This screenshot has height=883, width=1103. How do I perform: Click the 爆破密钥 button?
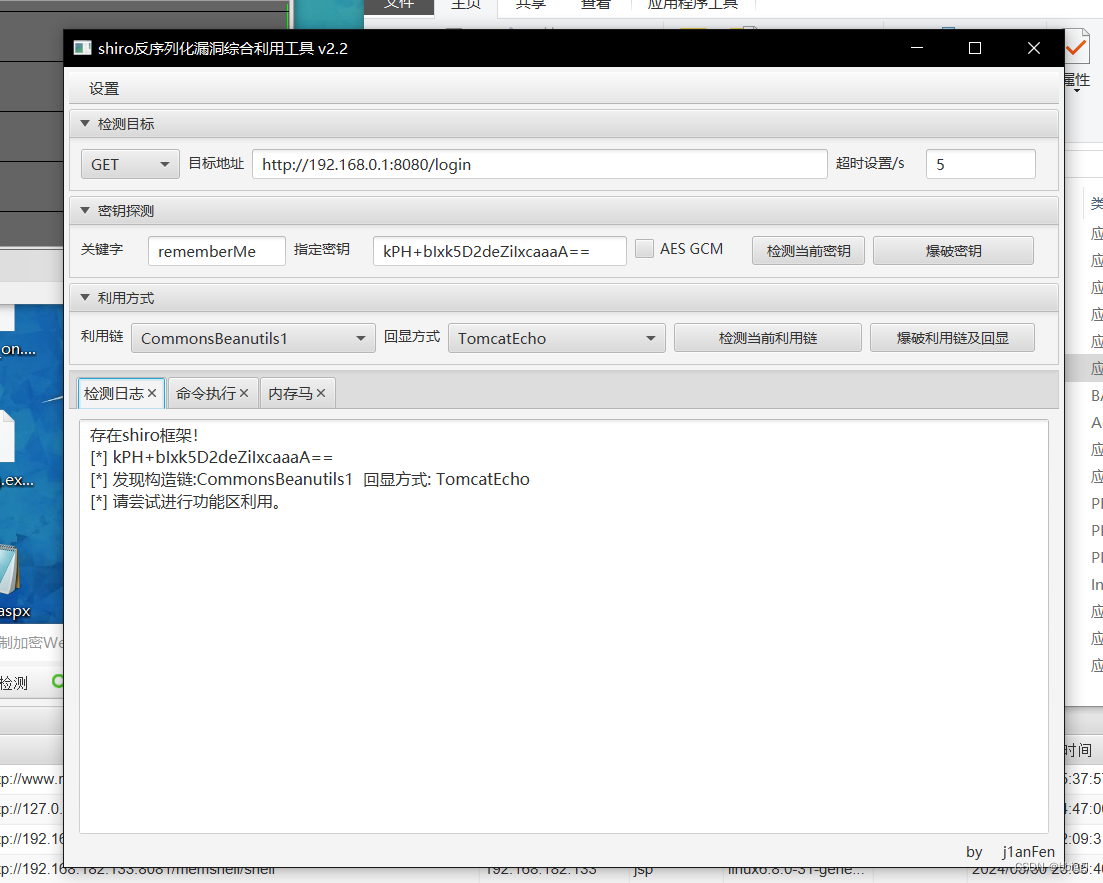tap(953, 251)
